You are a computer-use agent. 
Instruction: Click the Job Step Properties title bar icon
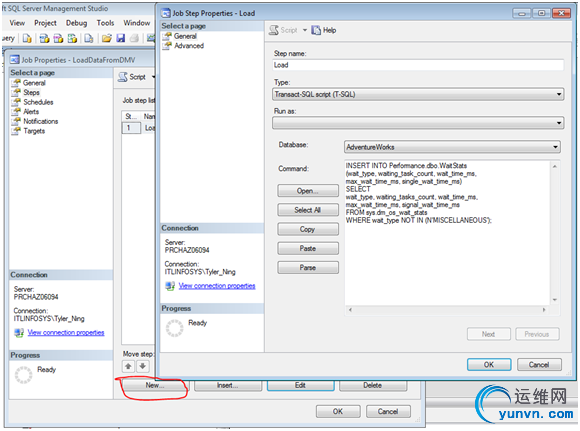166,13
